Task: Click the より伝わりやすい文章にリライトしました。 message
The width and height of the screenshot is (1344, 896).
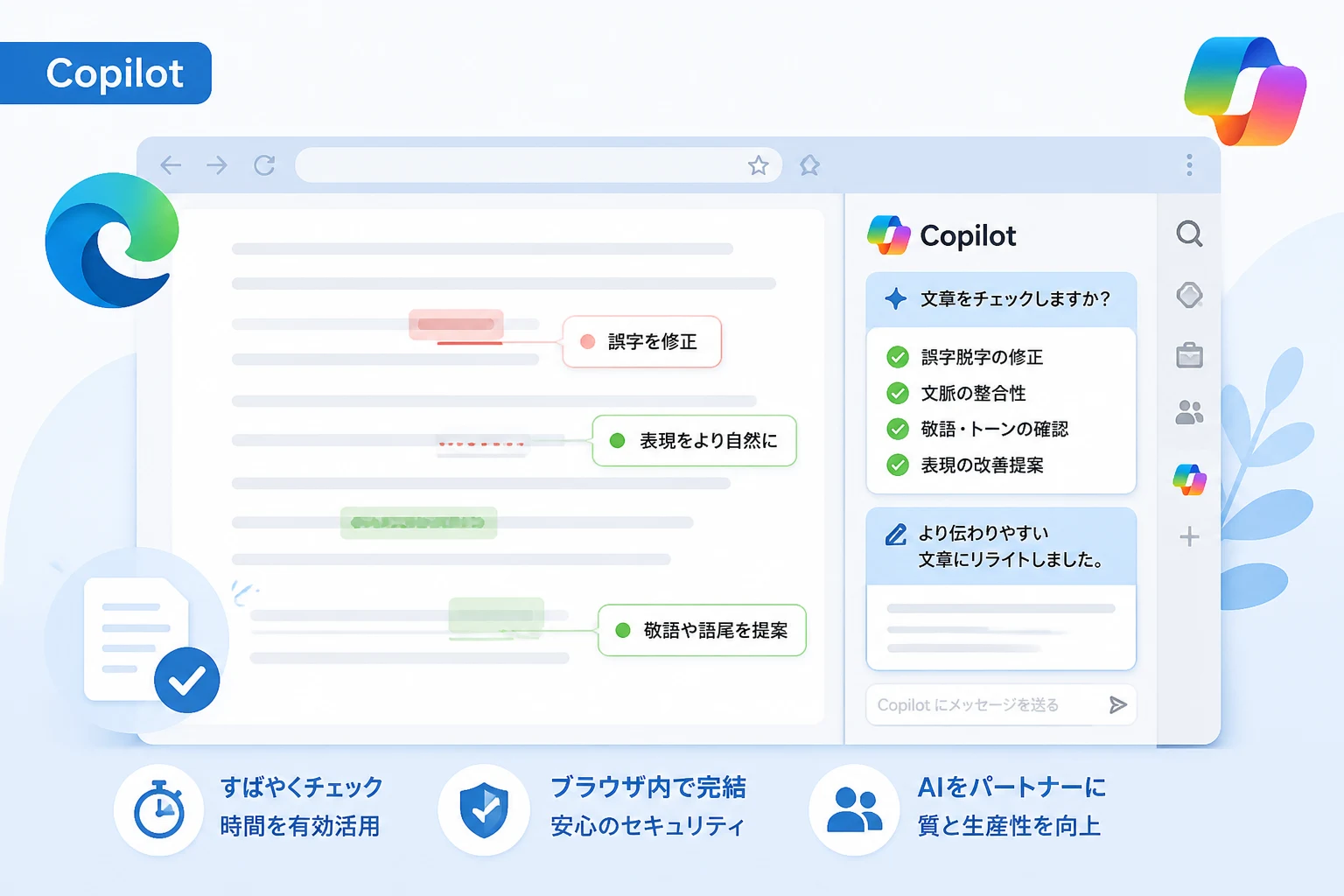Action: 1011,547
